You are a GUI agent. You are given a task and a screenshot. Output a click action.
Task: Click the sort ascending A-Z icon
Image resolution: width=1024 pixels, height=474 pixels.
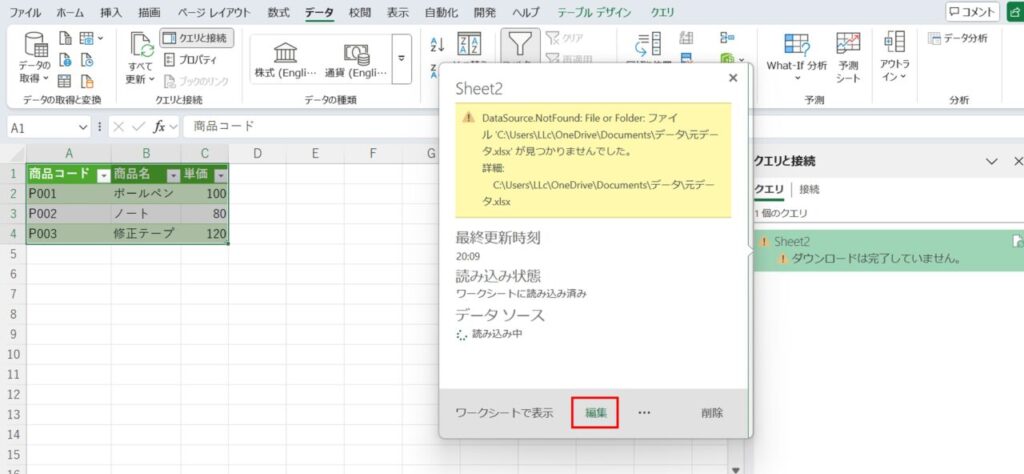(436, 44)
